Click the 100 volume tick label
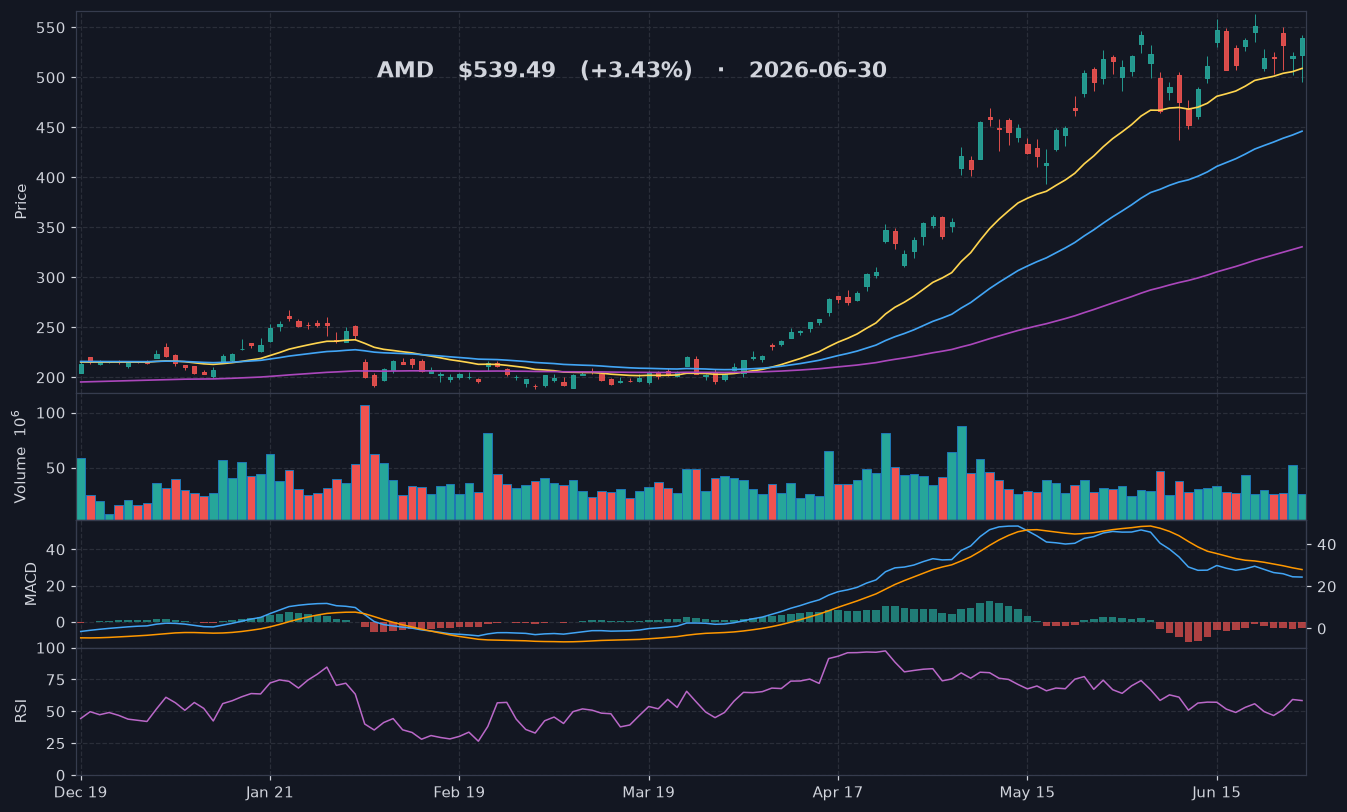 pos(50,414)
